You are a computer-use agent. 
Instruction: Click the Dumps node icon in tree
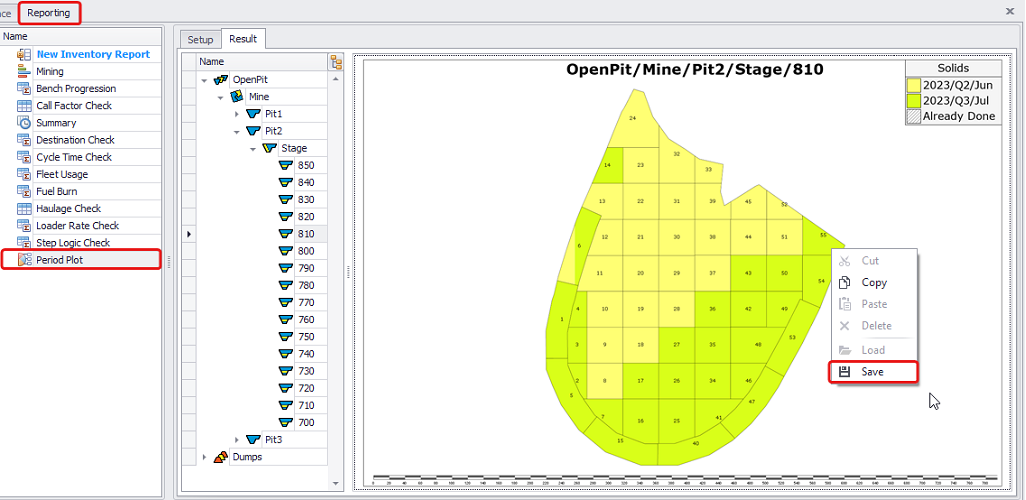(221, 457)
